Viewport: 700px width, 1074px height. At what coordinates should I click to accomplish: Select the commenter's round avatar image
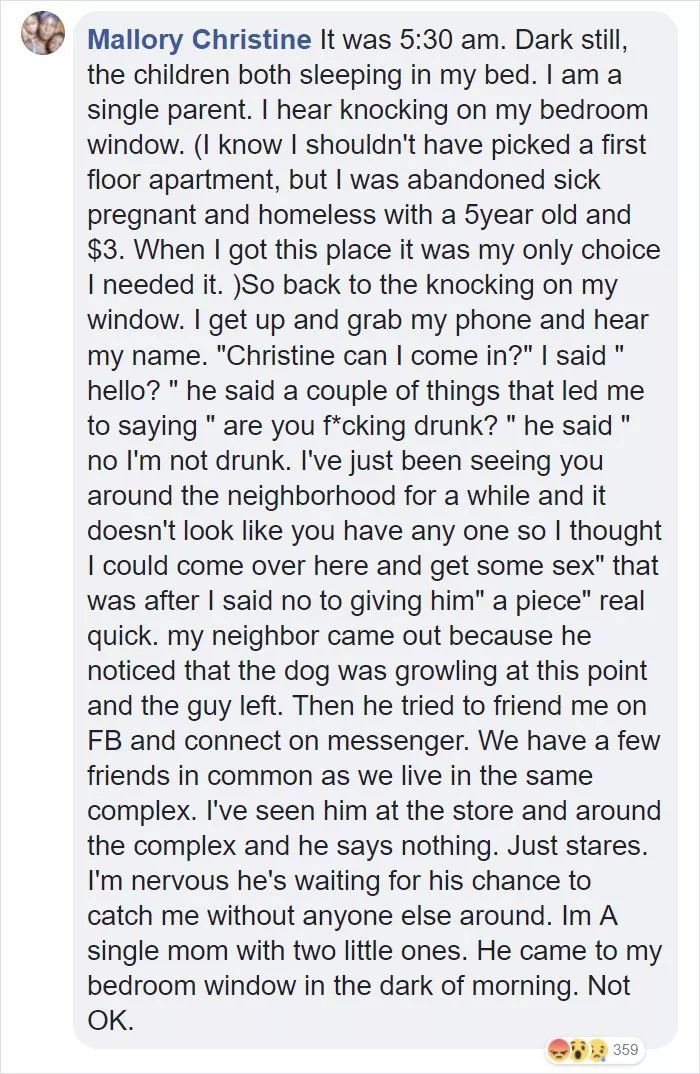coord(43,33)
